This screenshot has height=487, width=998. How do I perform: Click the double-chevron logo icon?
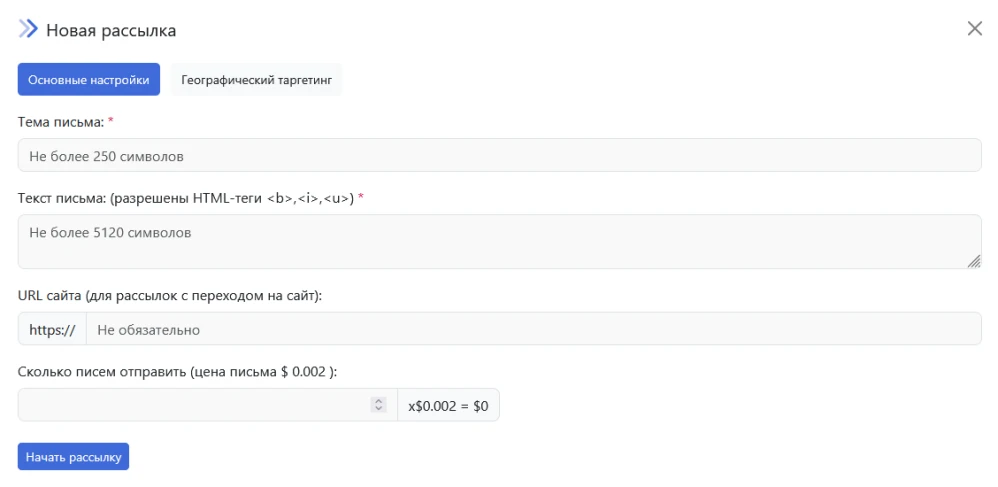(28, 29)
